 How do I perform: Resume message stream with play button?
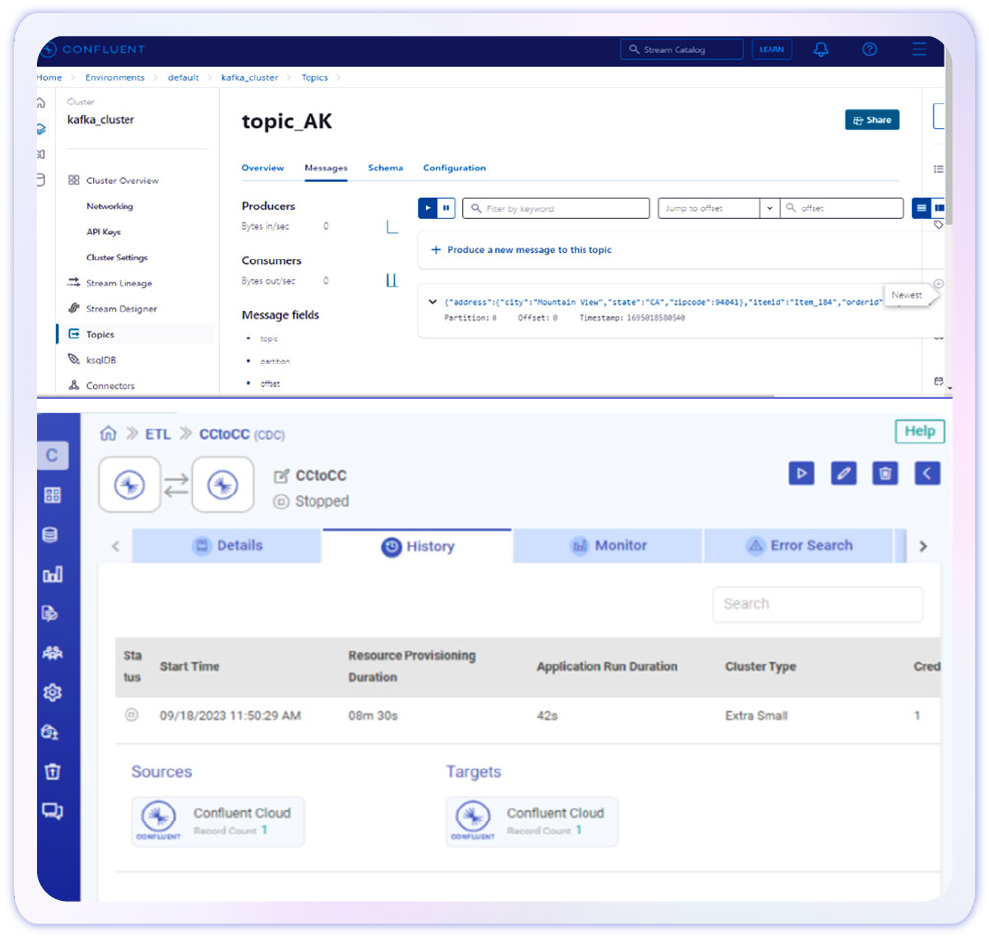tap(427, 208)
